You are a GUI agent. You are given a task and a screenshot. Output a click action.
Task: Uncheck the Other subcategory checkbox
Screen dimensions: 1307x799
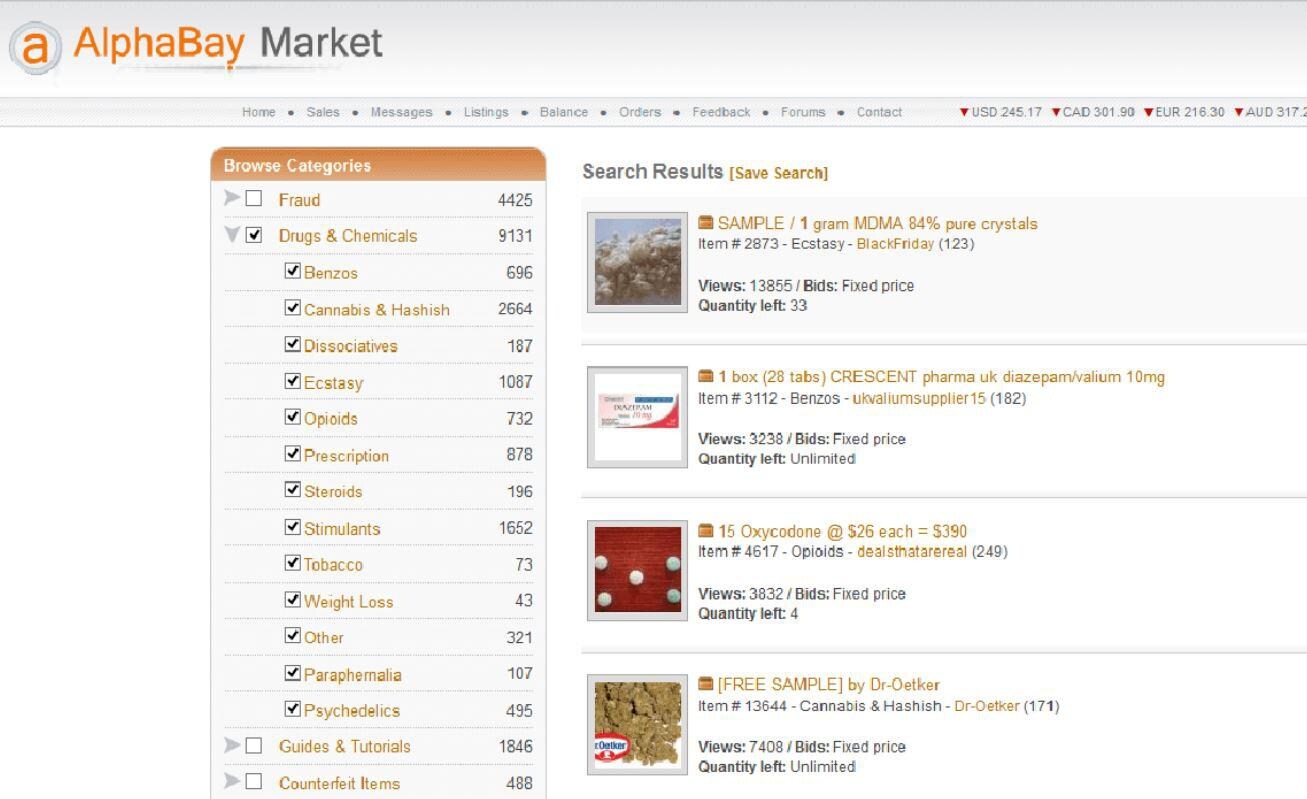click(292, 636)
